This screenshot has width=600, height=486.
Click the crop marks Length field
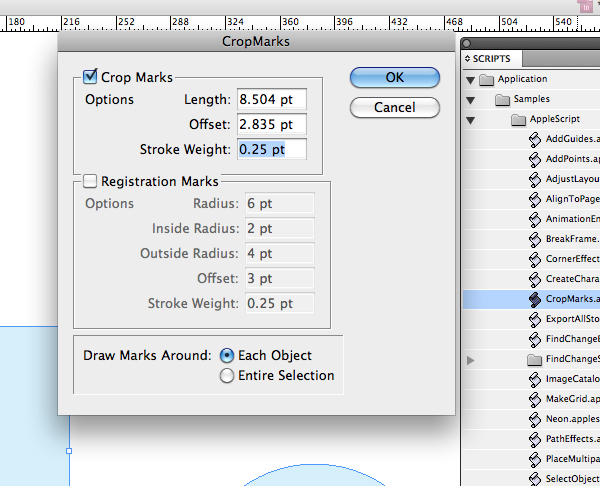click(x=272, y=99)
